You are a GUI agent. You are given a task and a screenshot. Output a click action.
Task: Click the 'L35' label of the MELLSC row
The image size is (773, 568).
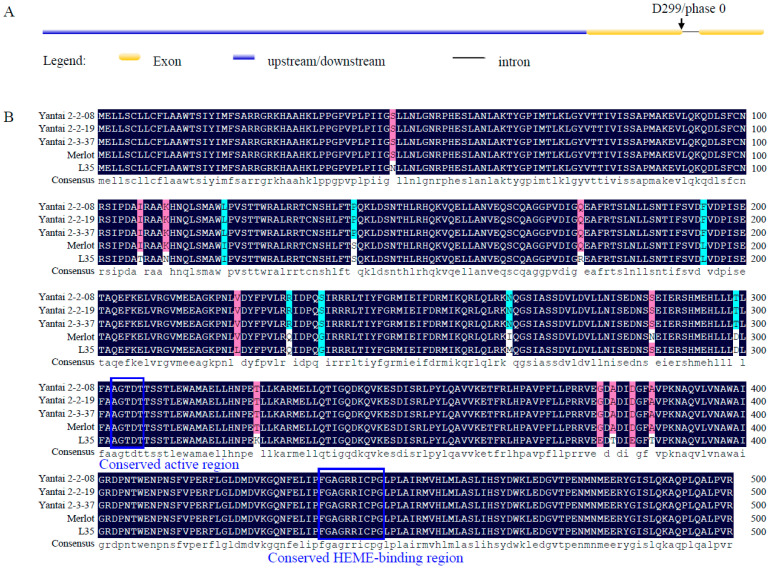[x=86, y=168]
